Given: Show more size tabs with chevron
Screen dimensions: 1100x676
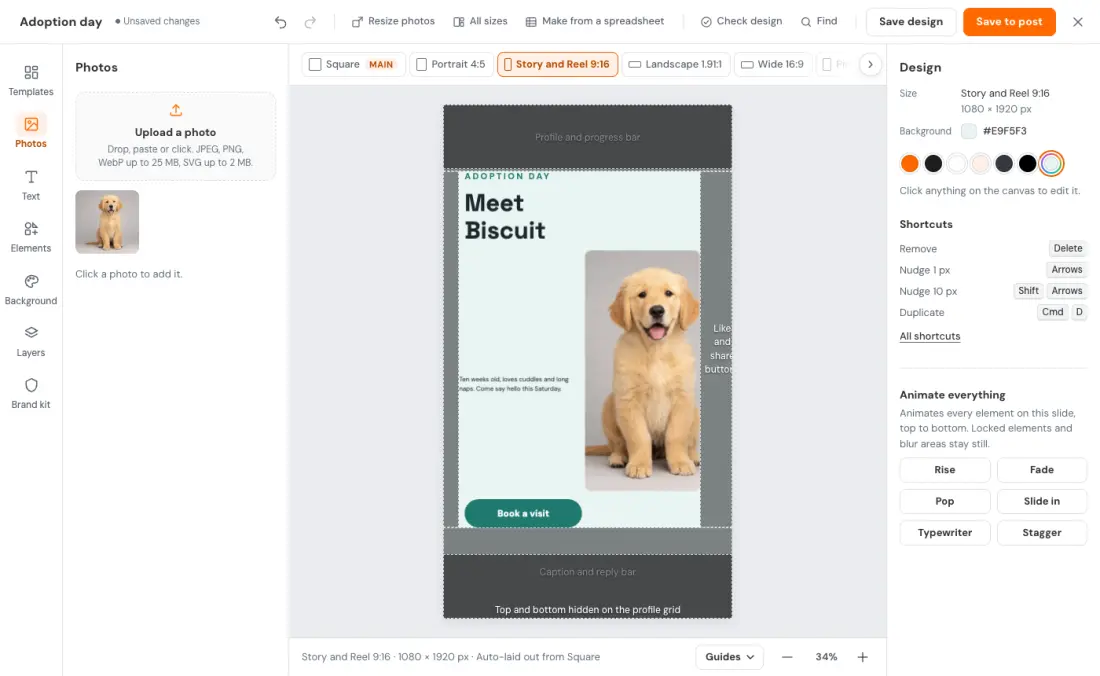Looking at the screenshot, I should pos(870,65).
